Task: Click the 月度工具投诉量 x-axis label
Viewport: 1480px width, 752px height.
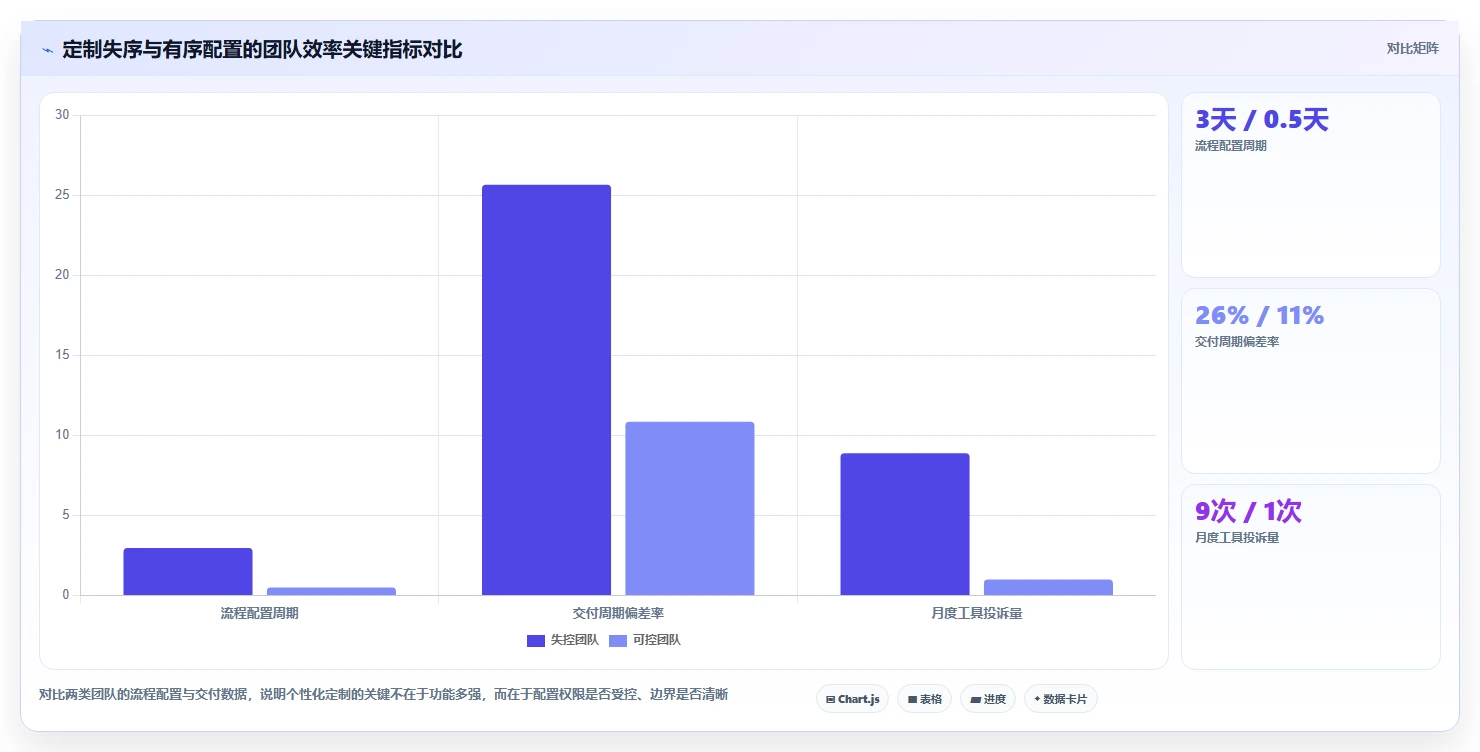Action: coord(976,613)
